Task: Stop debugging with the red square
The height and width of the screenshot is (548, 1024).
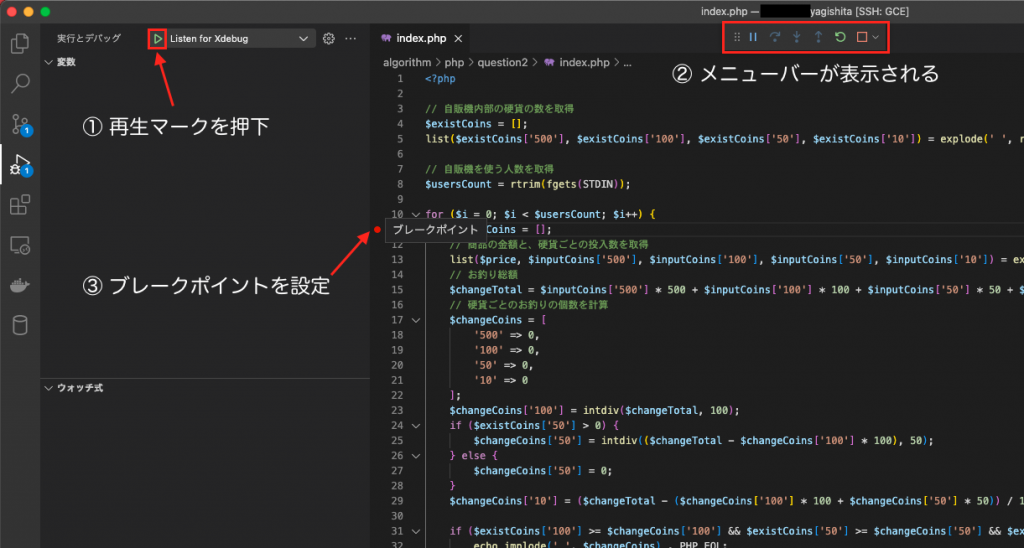Action: pos(860,38)
